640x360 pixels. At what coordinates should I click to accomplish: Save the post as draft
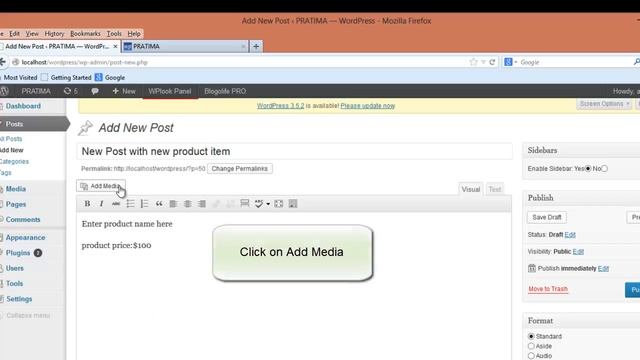coord(547,217)
